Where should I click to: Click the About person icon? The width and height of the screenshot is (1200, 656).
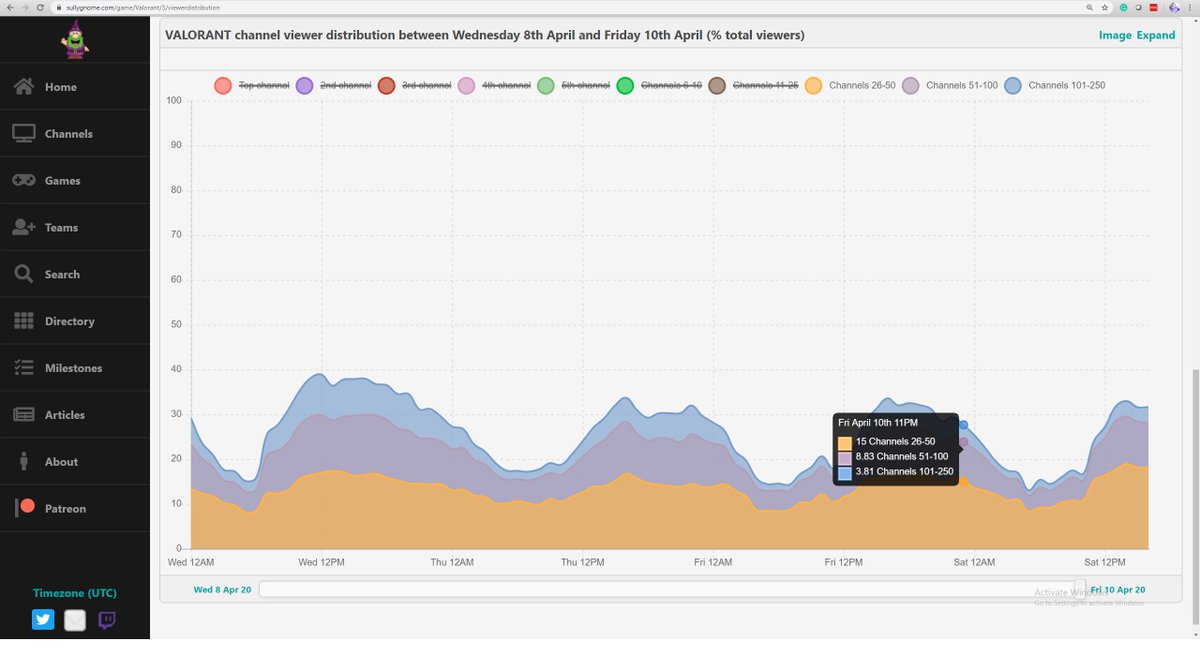click(24, 461)
